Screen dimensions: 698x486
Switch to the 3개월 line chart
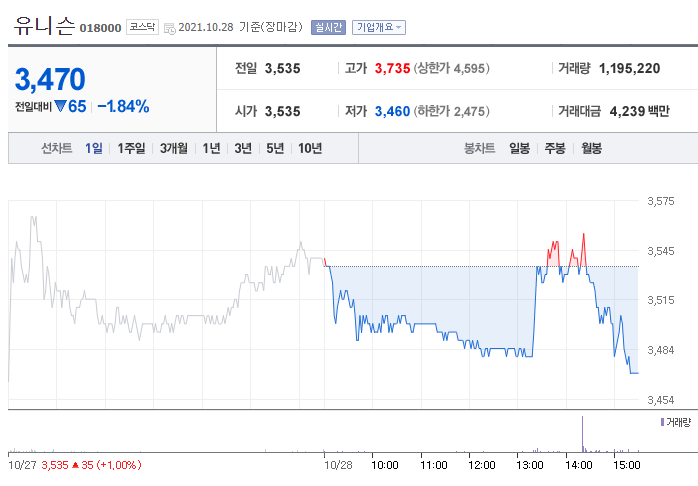(174, 148)
